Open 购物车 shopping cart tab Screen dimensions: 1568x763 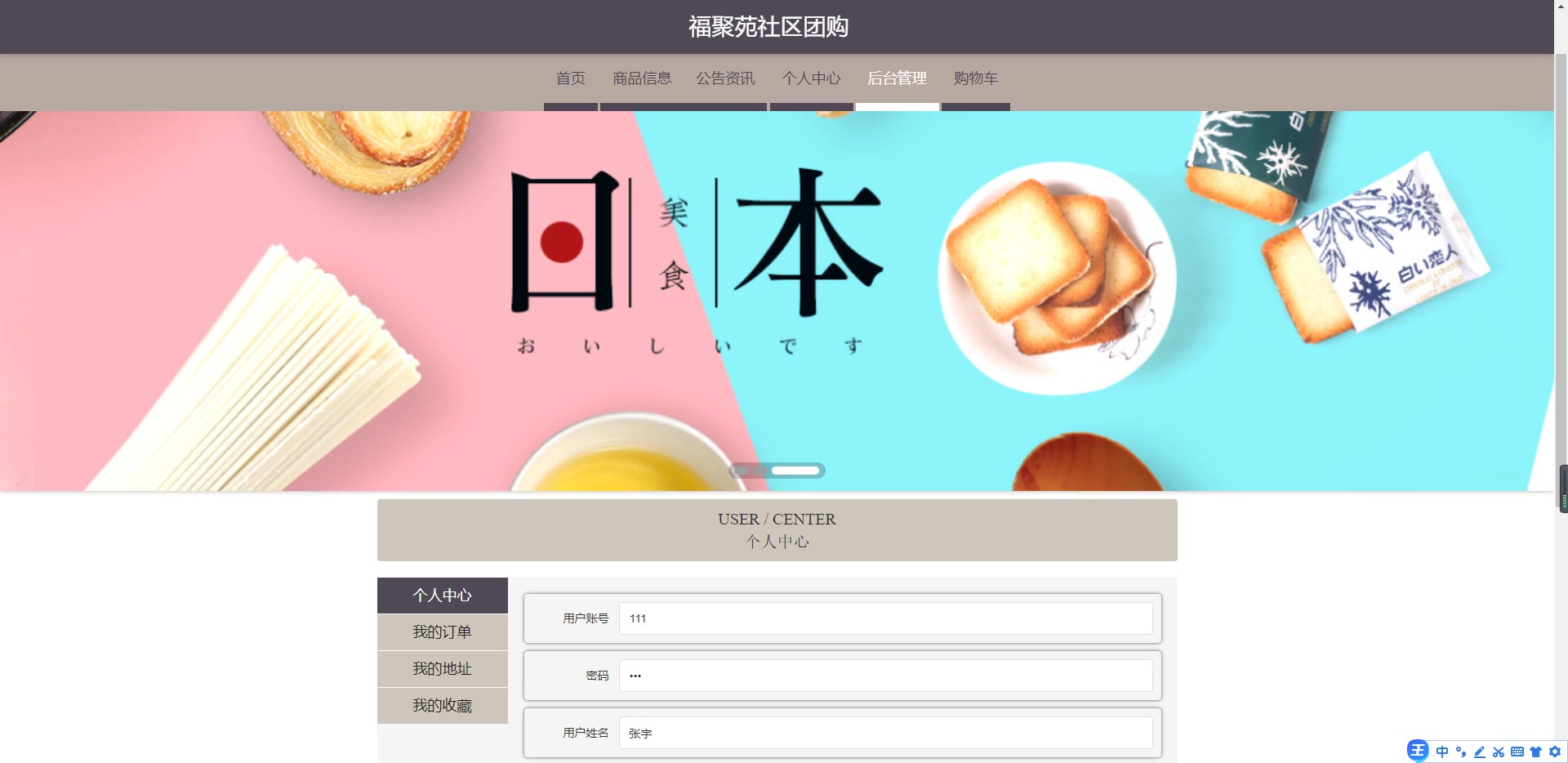click(x=976, y=78)
